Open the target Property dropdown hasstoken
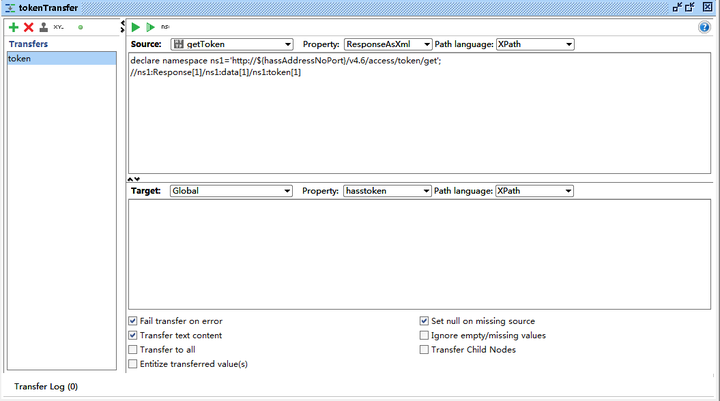720x401 pixels. pos(387,191)
